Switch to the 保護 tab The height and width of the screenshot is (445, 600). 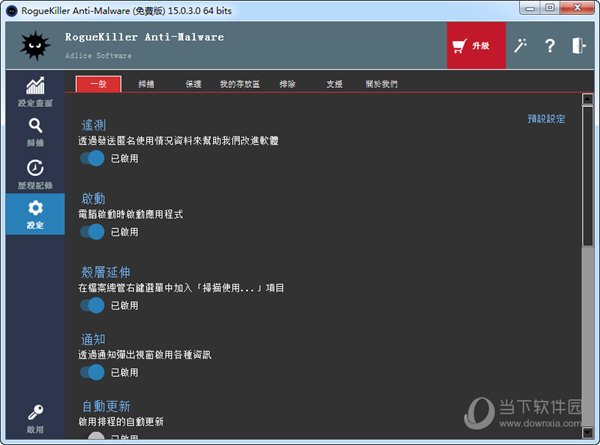point(195,84)
